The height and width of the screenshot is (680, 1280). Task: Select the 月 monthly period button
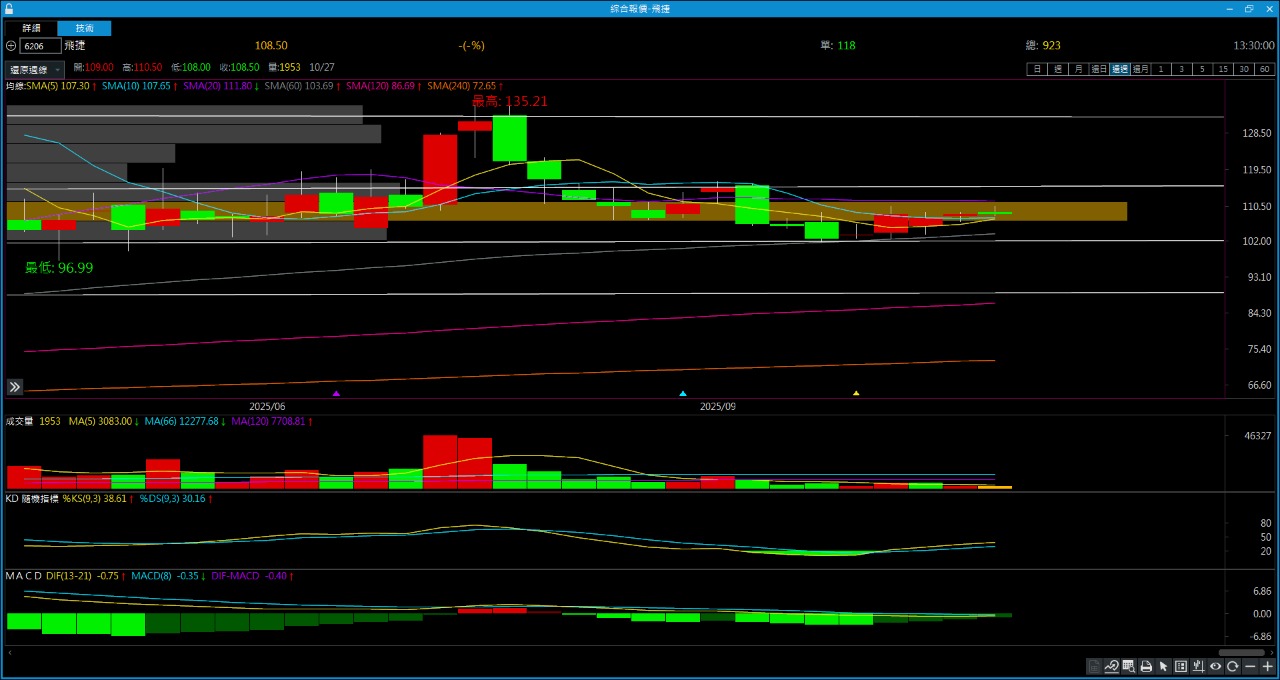(x=1077, y=69)
